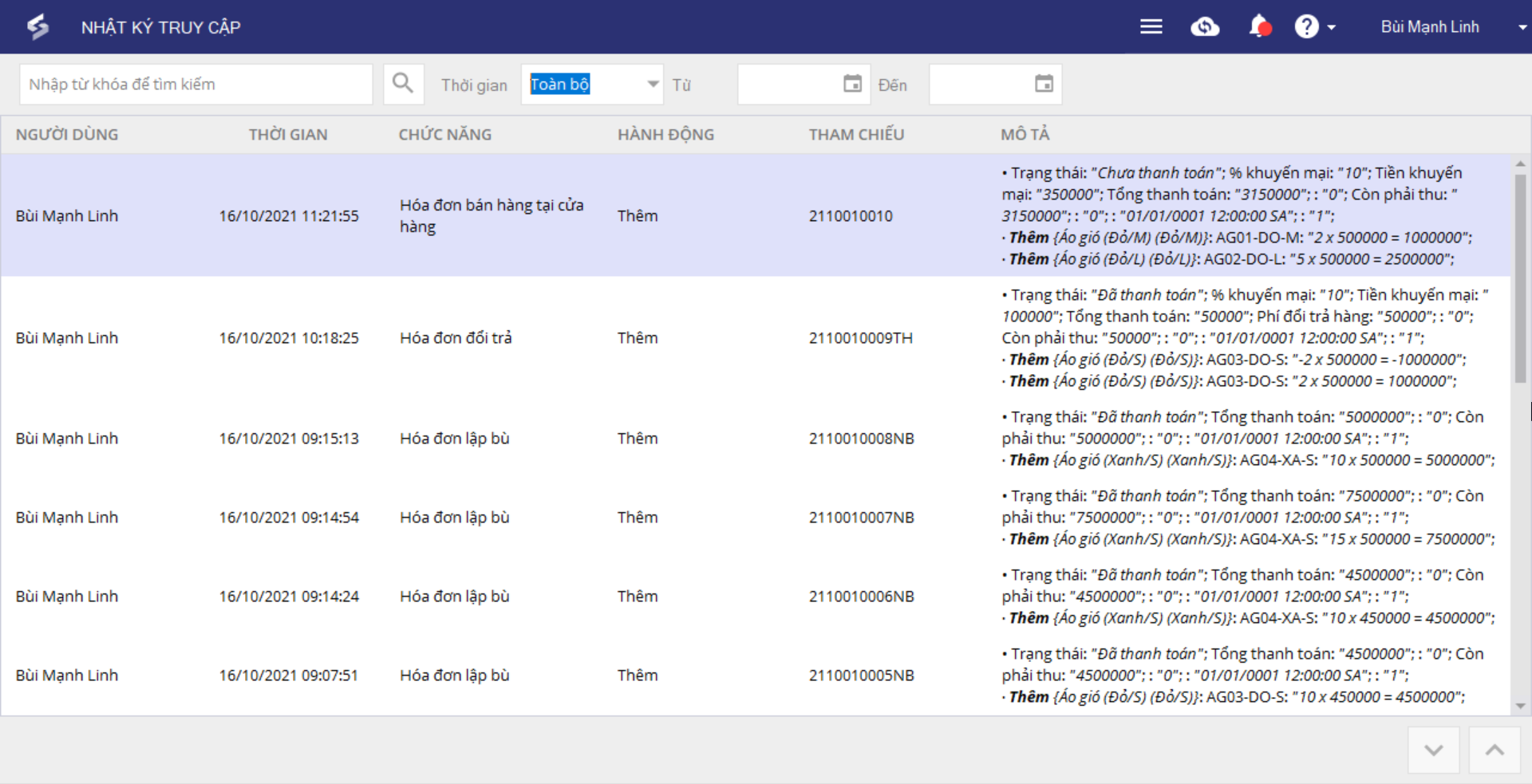The image size is (1532, 784).
Task: Expand the help menu dropdown arrow
Action: (x=1332, y=27)
